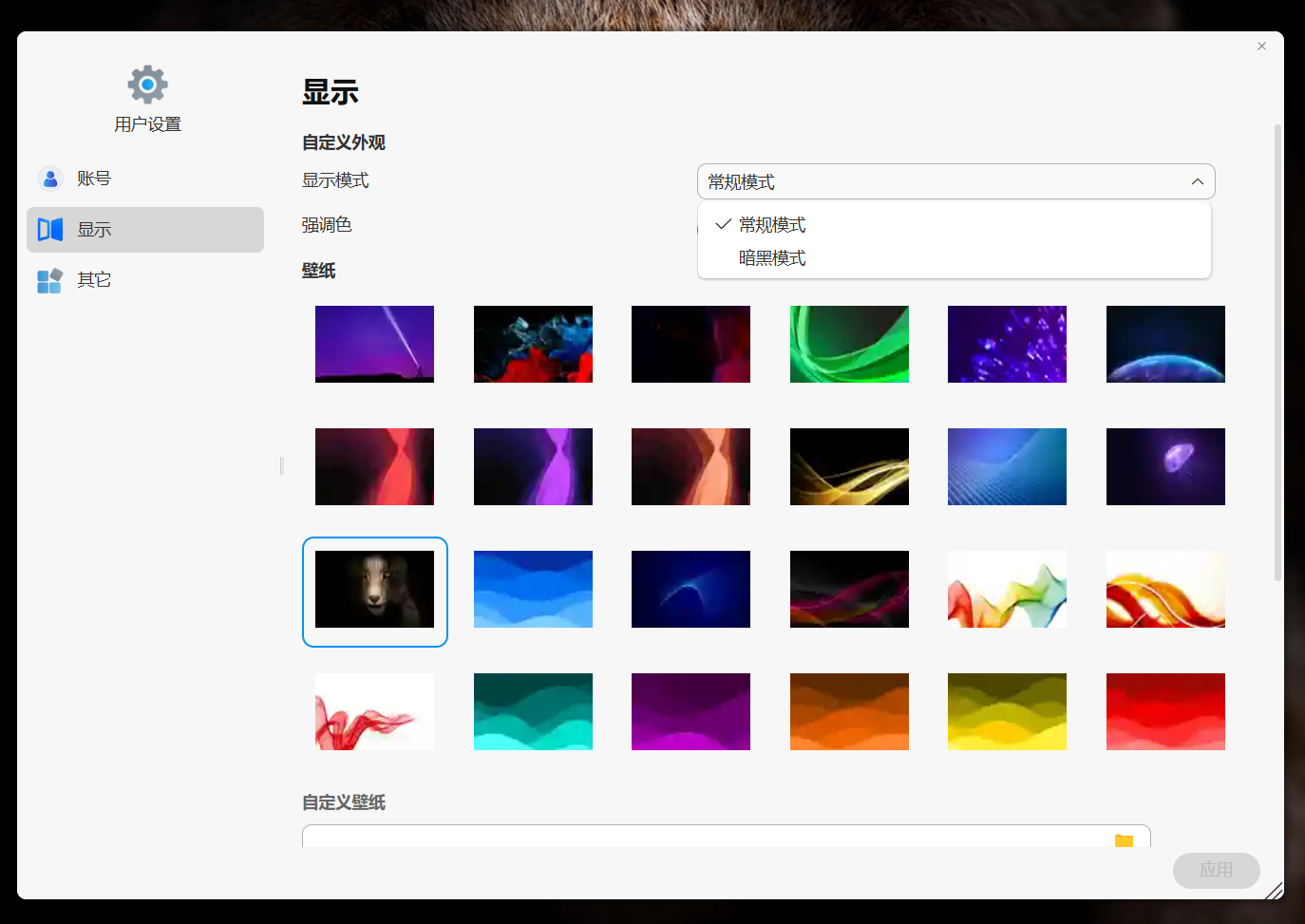Select the rainbow wave on white wallpaper
The image size is (1305, 924).
1007,589
